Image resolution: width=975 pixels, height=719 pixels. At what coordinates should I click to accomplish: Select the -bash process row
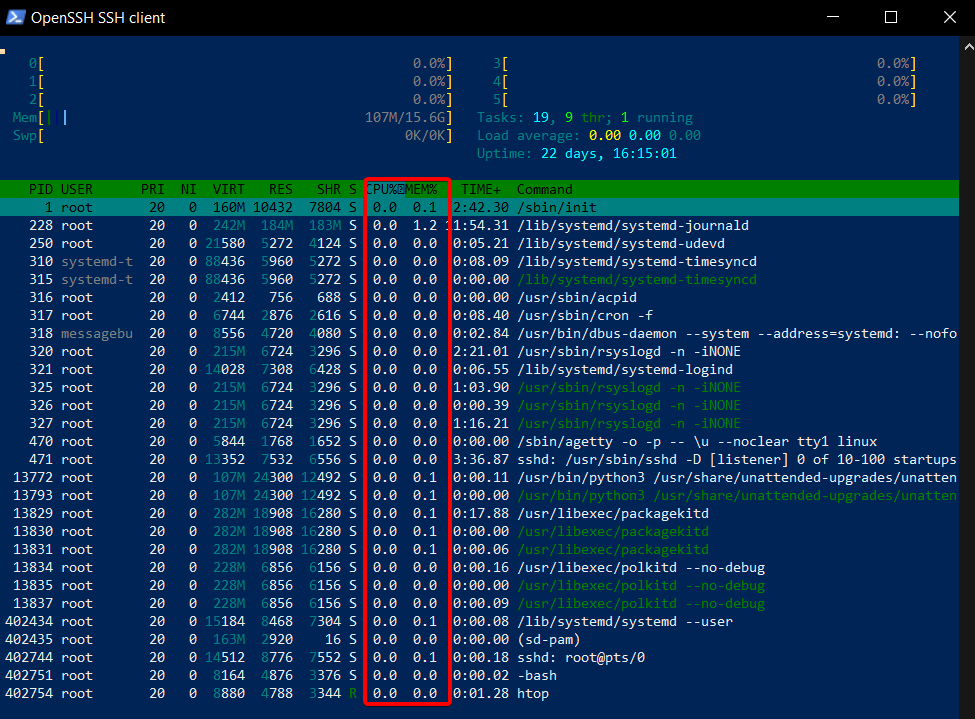pyautogui.click(x=479, y=675)
